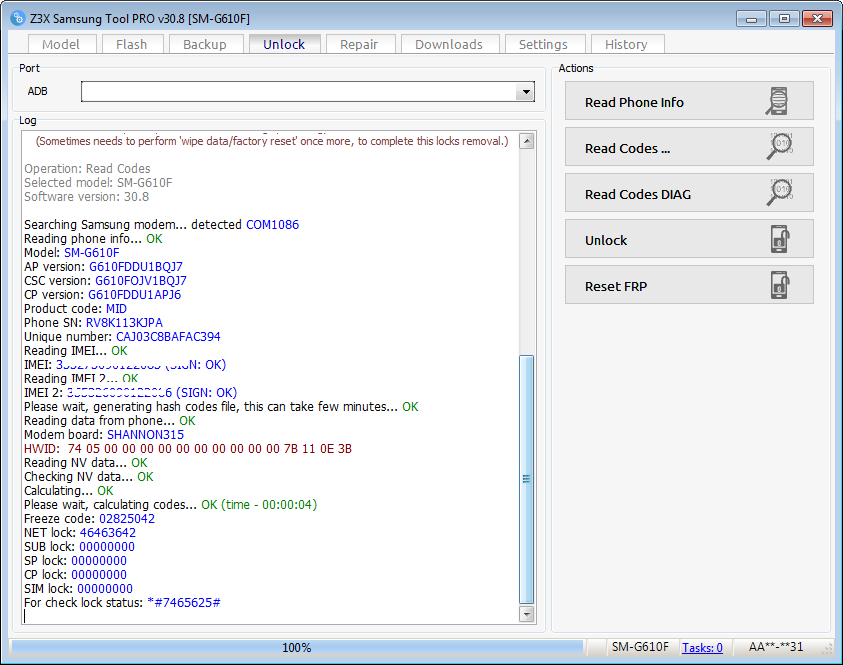
Task: Click the Read Phone Info label
Action: [634, 102]
